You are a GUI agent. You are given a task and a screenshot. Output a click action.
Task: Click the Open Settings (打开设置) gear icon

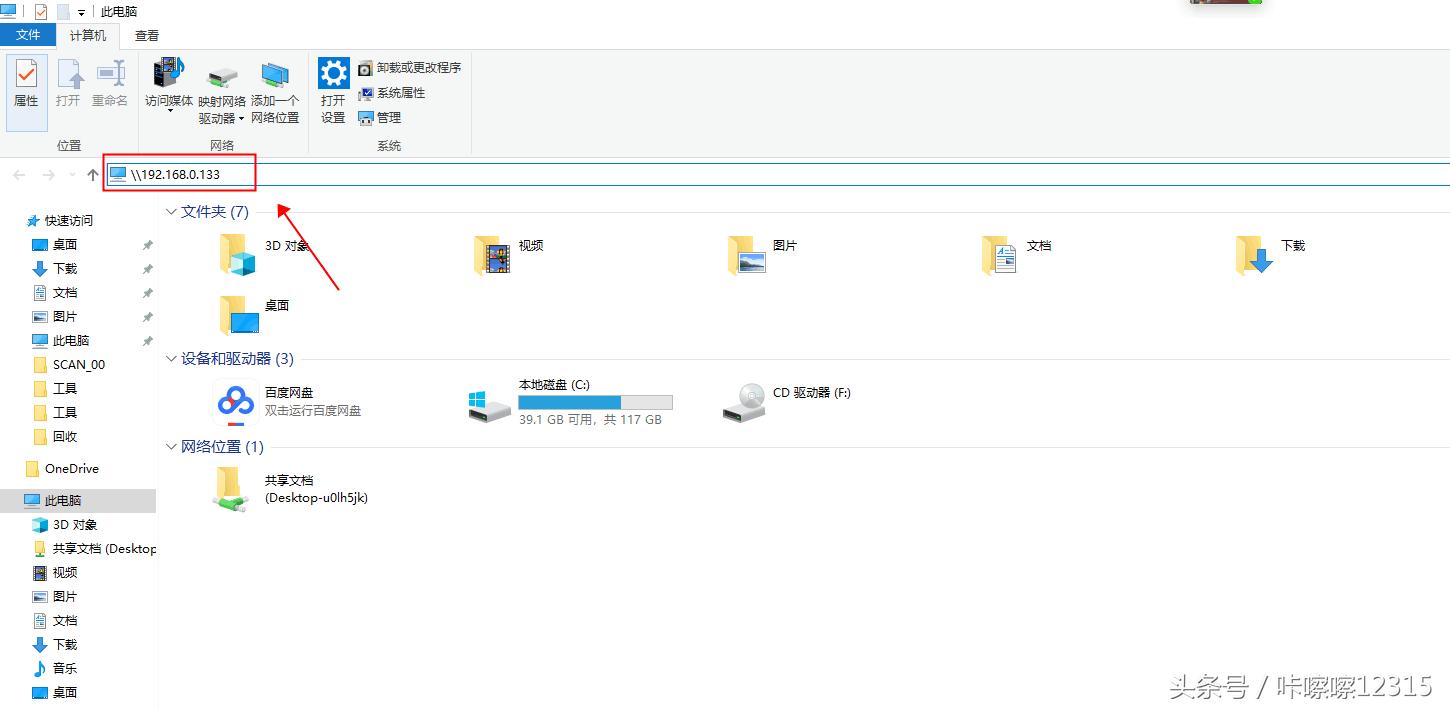pyautogui.click(x=333, y=91)
